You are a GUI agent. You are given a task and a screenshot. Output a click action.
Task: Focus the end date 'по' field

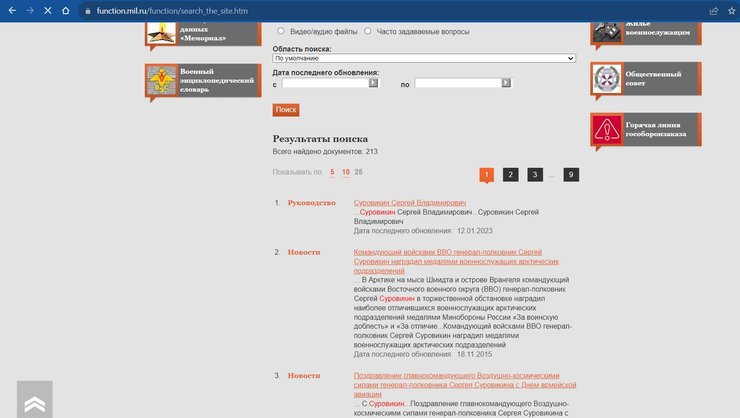click(458, 83)
